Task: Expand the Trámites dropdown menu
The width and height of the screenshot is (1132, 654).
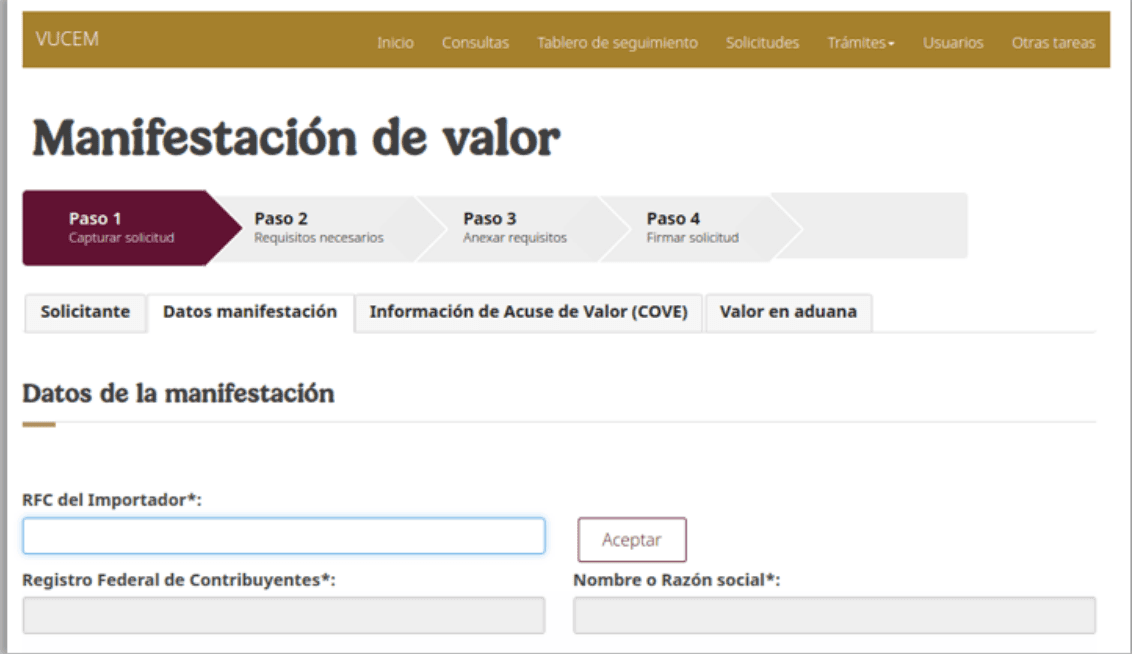Action: pos(861,43)
